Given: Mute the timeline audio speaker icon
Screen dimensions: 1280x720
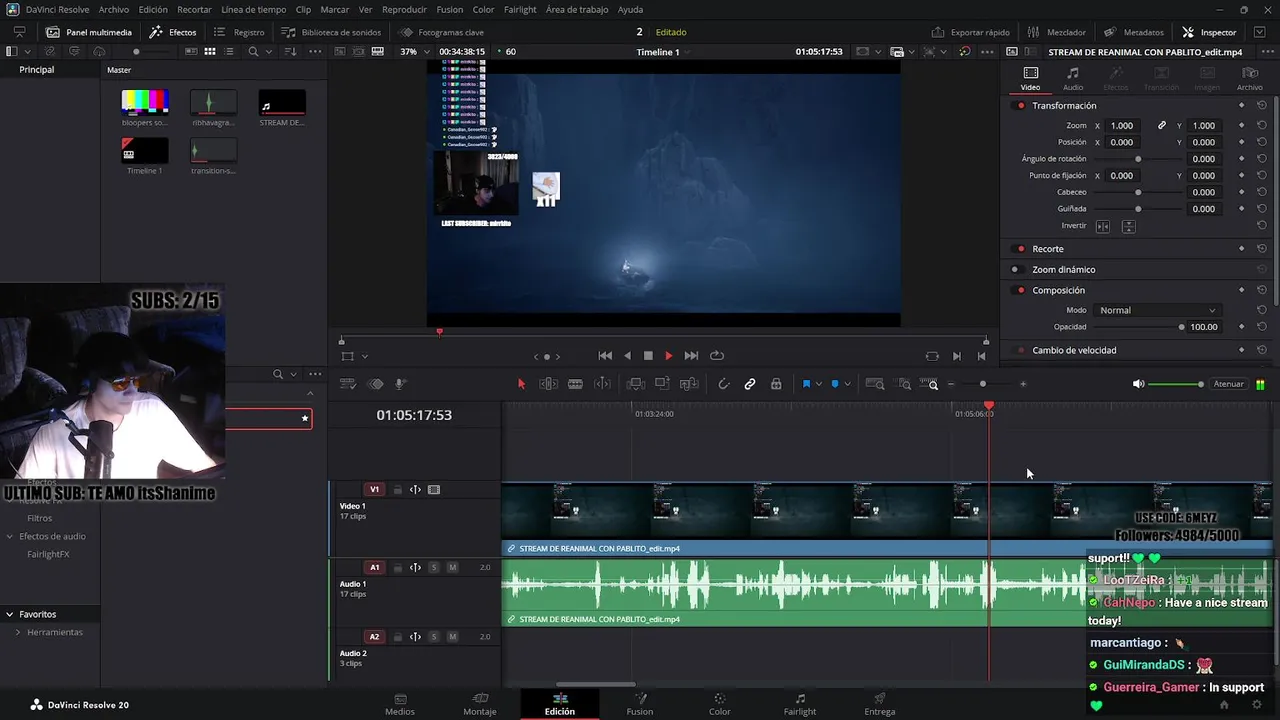Looking at the screenshot, I should 1138,384.
